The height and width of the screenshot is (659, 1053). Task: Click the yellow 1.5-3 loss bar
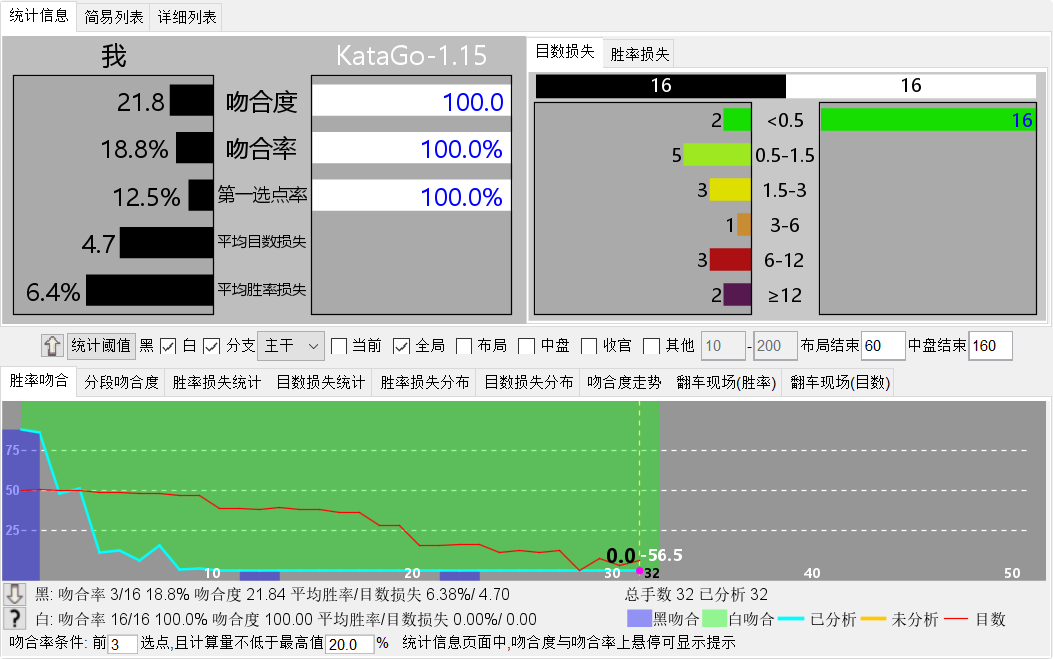pos(730,189)
